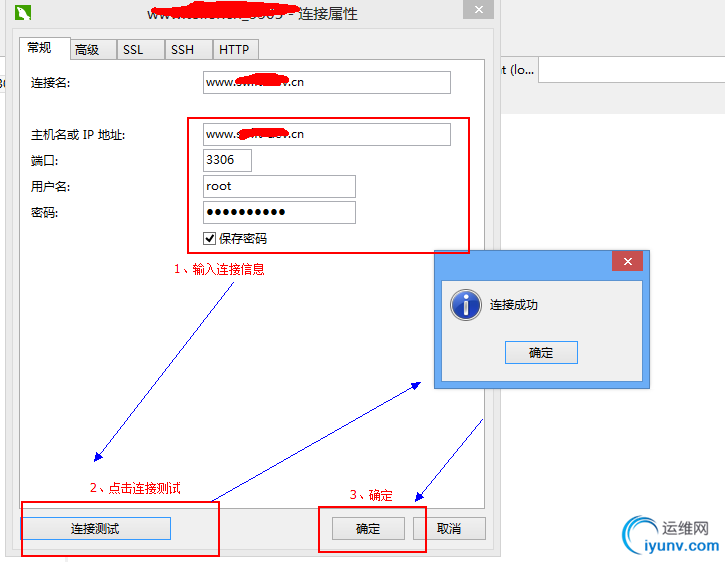
Task: Click the 连接属性 title text
Action: (x=328, y=14)
